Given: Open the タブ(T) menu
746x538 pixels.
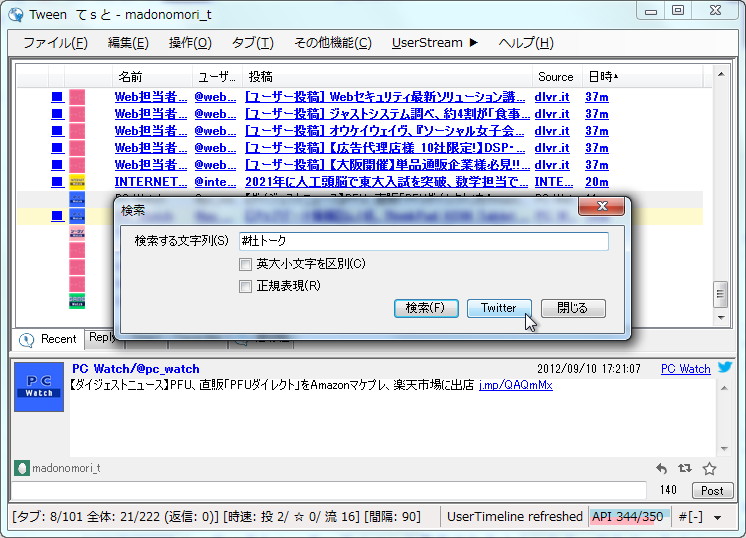Looking at the screenshot, I should (x=252, y=43).
